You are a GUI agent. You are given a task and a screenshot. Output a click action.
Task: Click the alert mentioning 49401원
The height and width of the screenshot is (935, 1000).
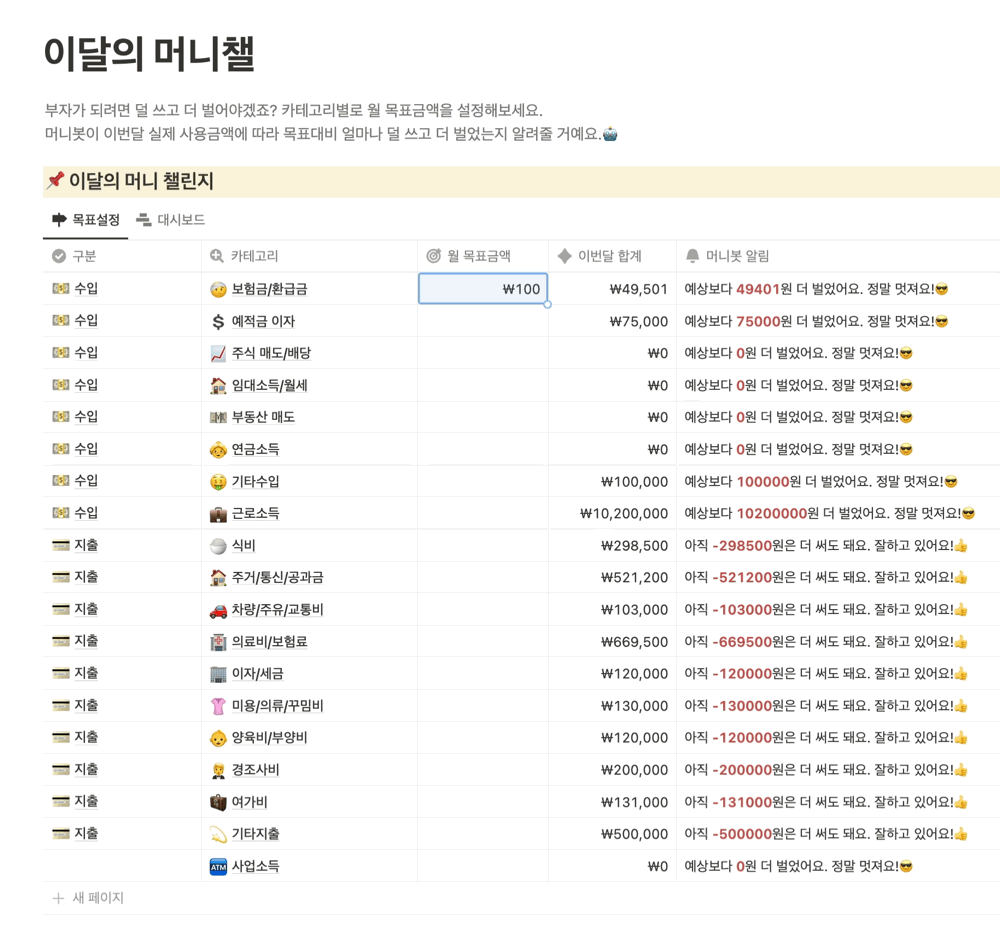(816, 289)
